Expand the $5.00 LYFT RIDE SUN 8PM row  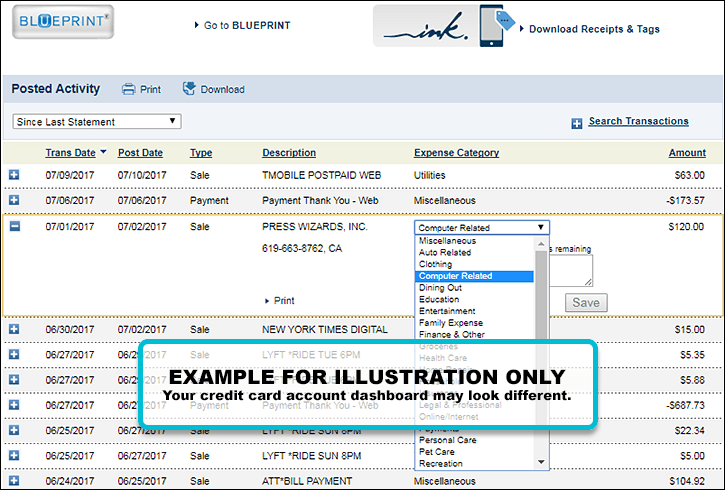(14, 455)
